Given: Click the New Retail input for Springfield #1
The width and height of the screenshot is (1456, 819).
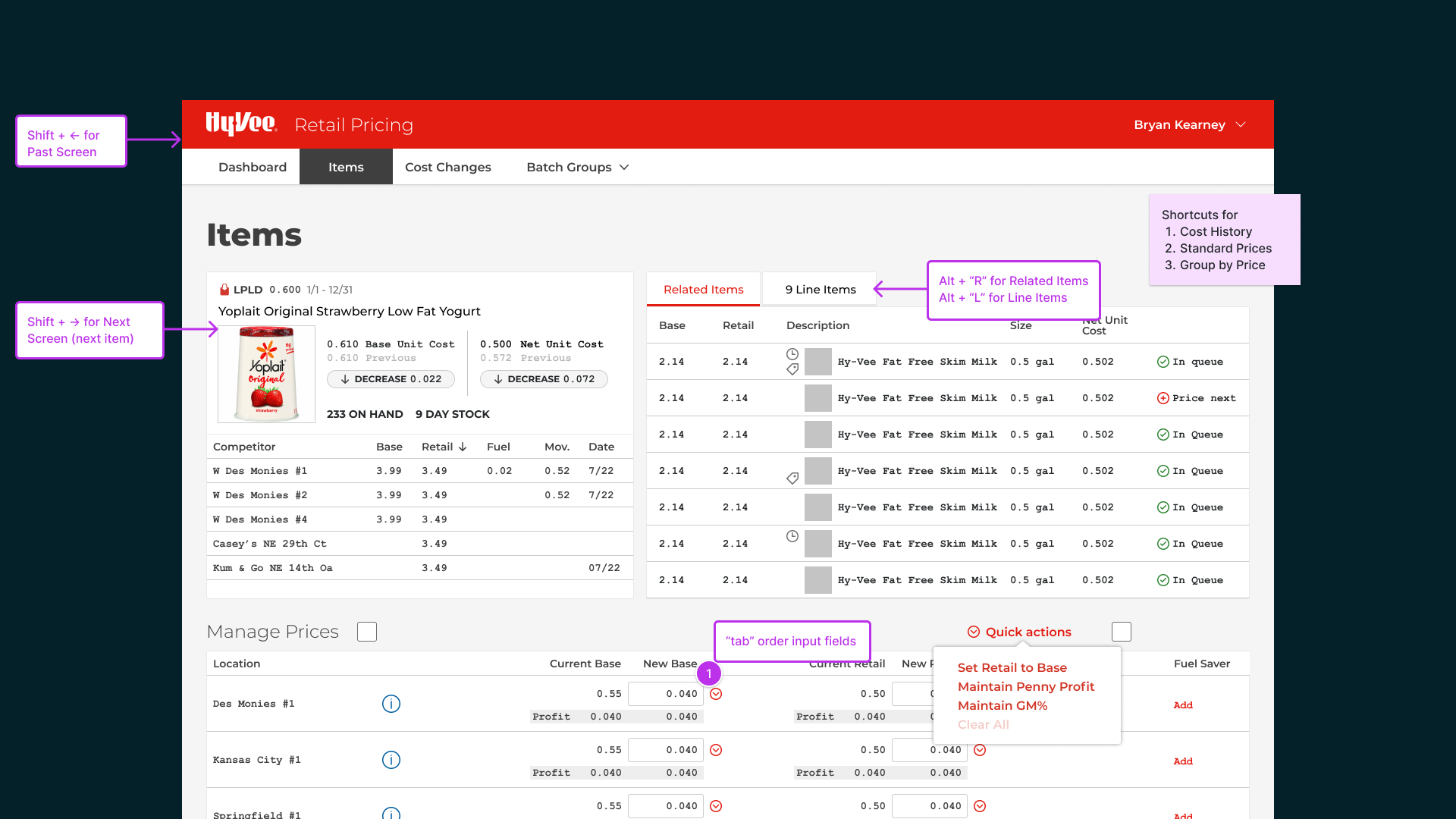Looking at the screenshot, I should [x=930, y=806].
